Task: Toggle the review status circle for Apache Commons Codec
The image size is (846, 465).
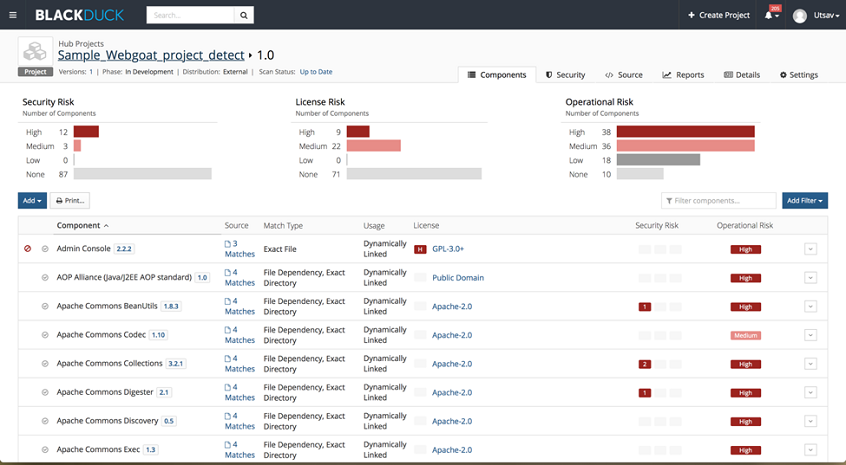Action: [45, 335]
